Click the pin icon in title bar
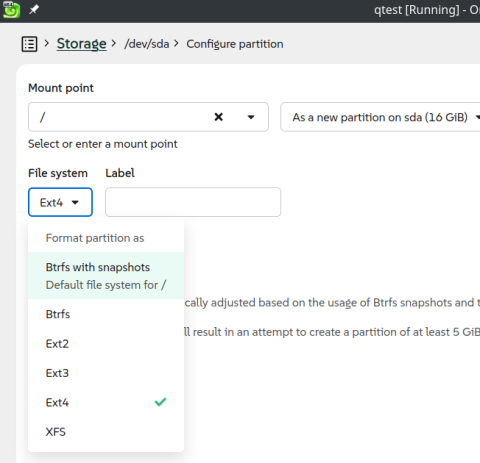This screenshot has width=480, height=463. (34, 9)
